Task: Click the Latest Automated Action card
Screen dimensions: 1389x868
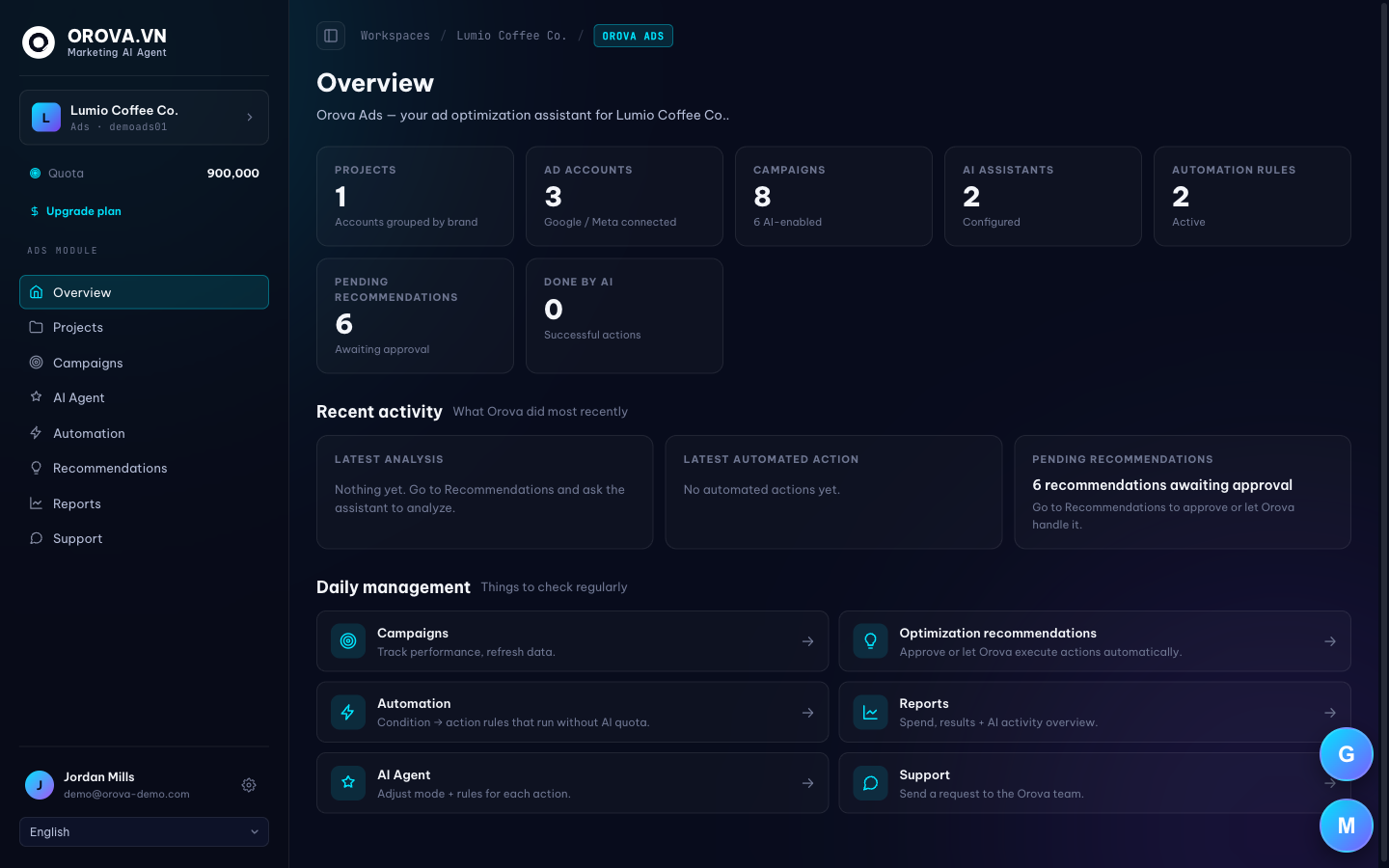Action: click(833, 492)
